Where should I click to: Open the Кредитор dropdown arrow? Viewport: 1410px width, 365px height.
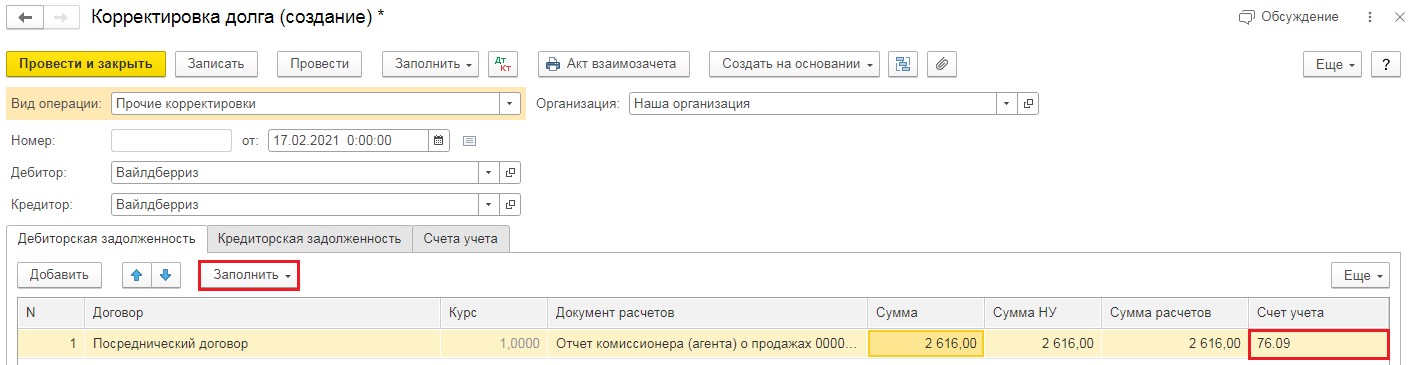tap(489, 205)
